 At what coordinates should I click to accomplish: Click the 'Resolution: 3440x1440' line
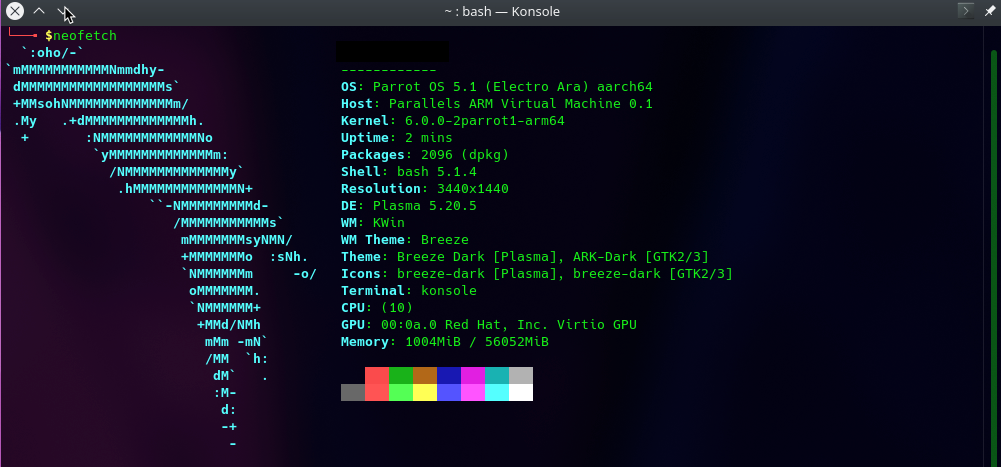[425, 189]
